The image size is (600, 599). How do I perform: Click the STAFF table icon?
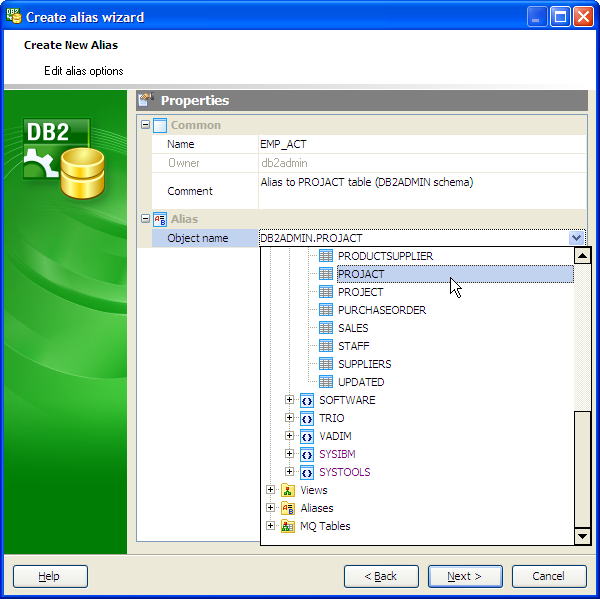pos(326,346)
